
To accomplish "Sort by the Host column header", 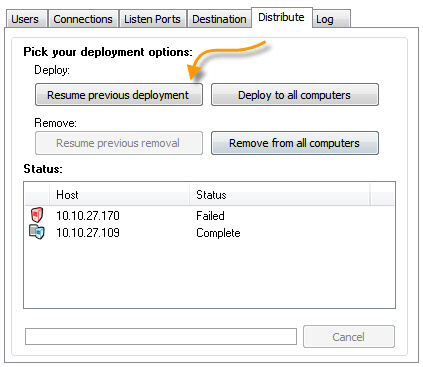I will tap(119, 195).
